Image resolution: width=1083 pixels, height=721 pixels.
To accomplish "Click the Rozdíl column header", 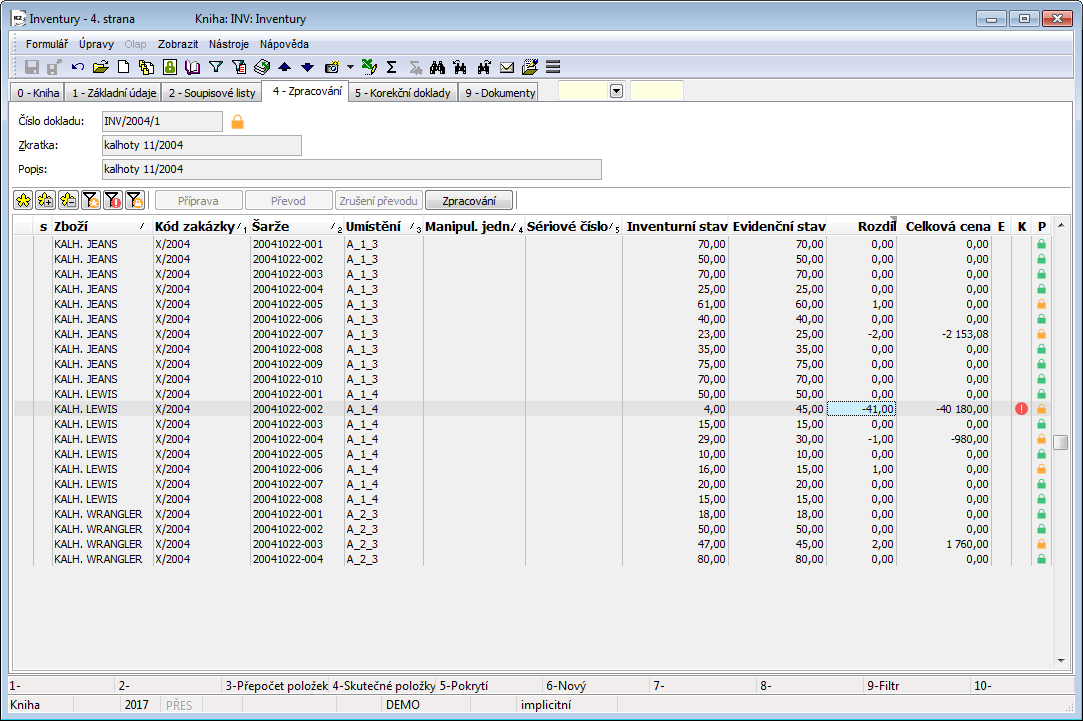I will 861,227.
